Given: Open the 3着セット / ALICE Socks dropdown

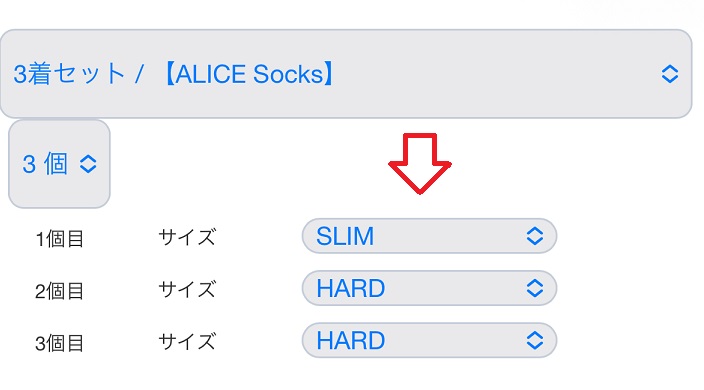Looking at the screenshot, I should pos(346,74).
